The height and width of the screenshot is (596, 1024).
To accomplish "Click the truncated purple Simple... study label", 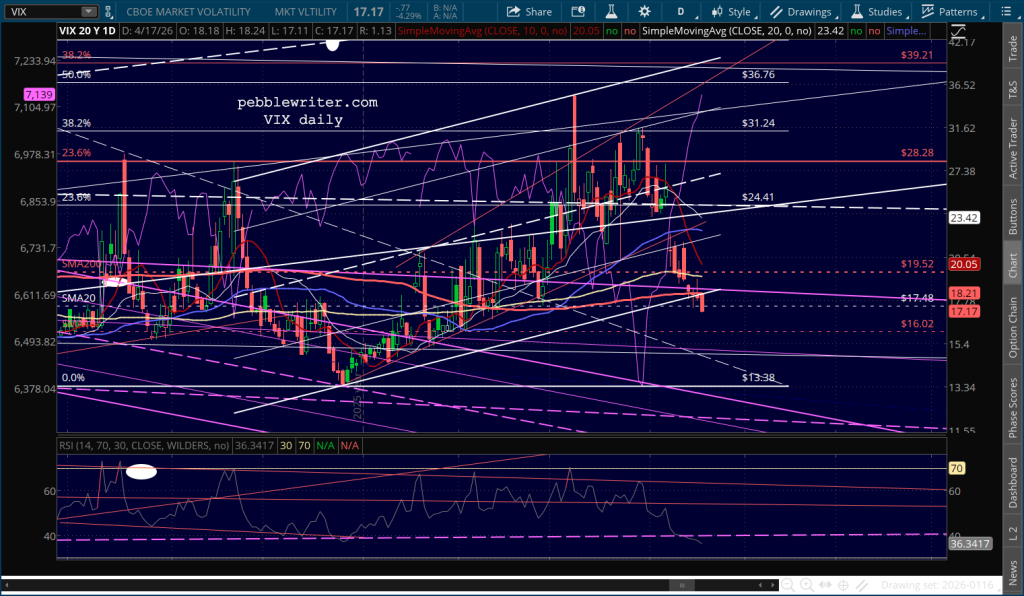I will click(906, 31).
